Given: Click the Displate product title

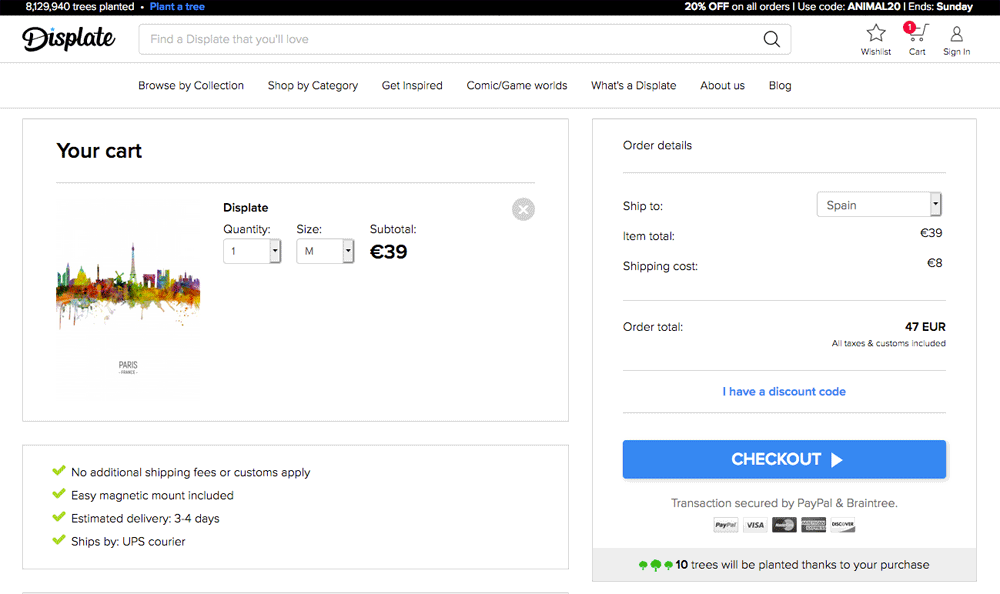Looking at the screenshot, I should click(x=246, y=208).
